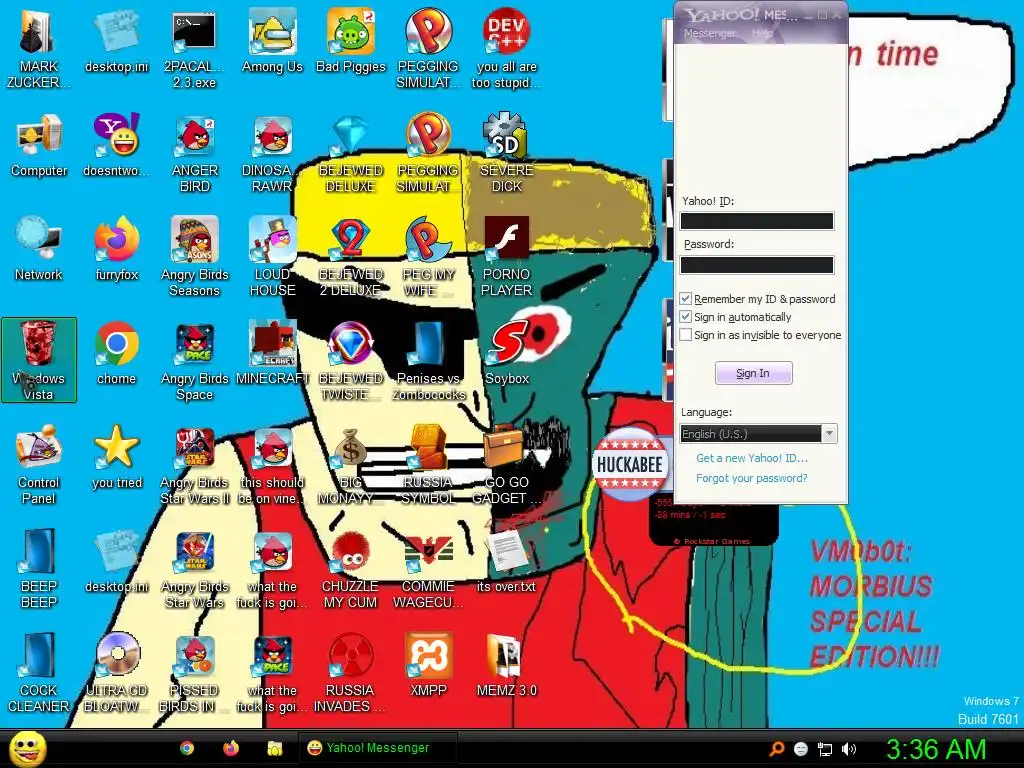
Task: Select the BIG MONAYY money bag icon
Action: (351, 464)
